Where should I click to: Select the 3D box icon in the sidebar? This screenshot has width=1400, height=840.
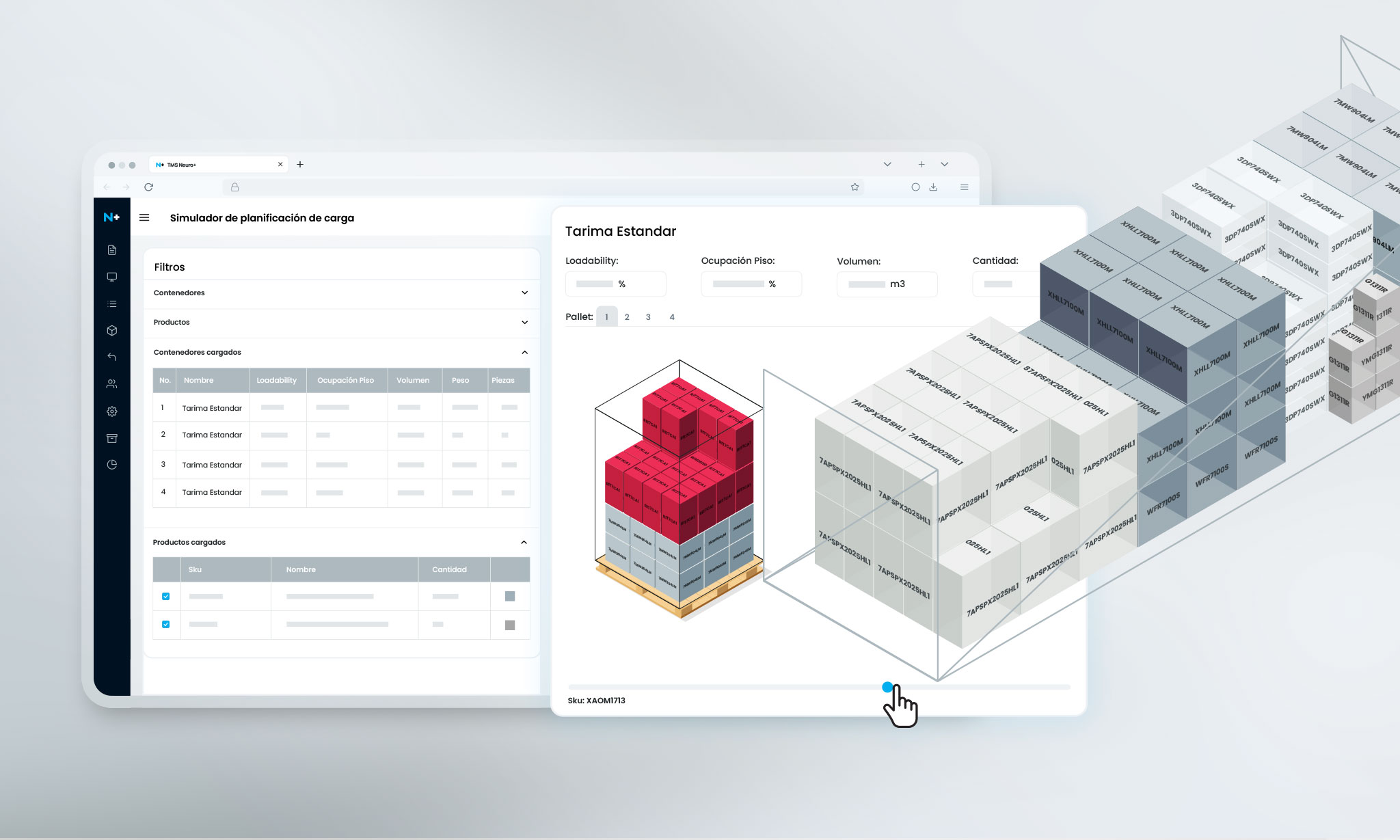(112, 331)
